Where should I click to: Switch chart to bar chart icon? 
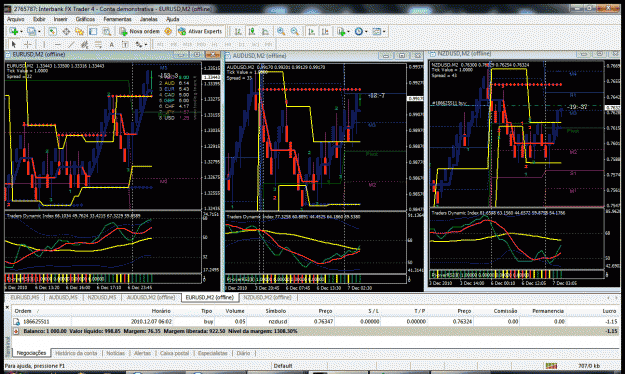pos(238,31)
